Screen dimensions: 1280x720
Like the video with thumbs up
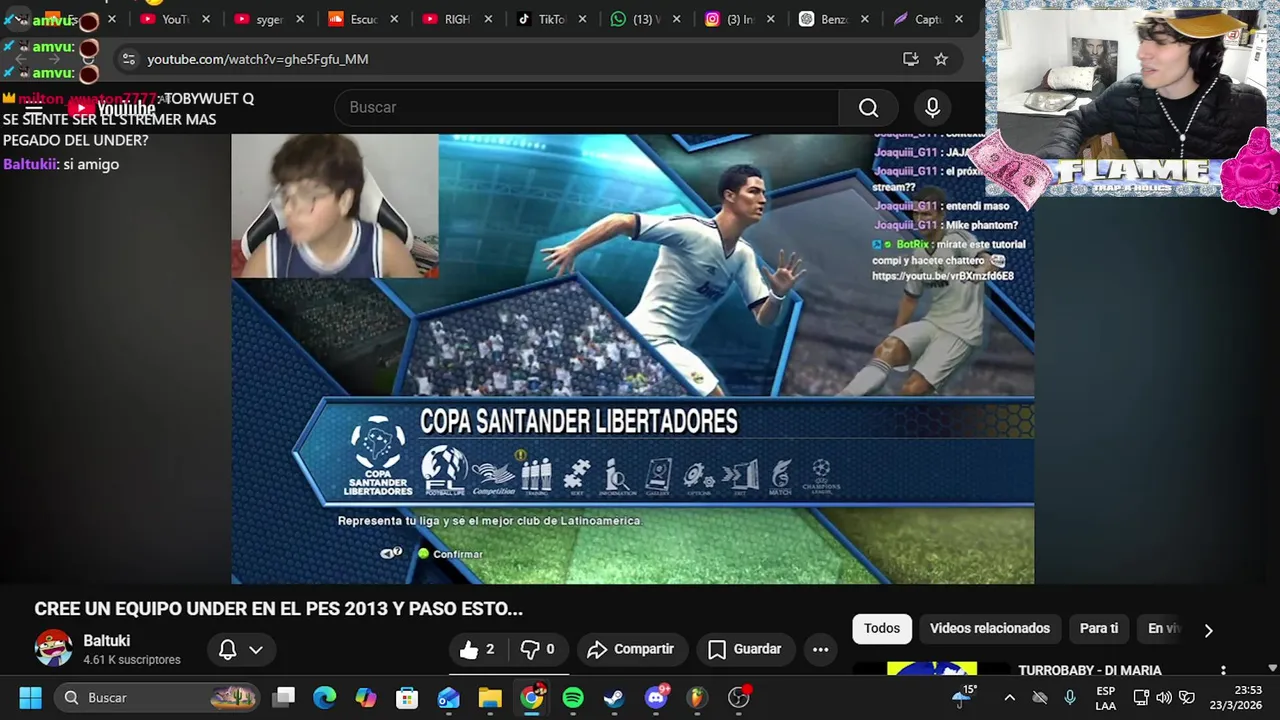pos(478,649)
